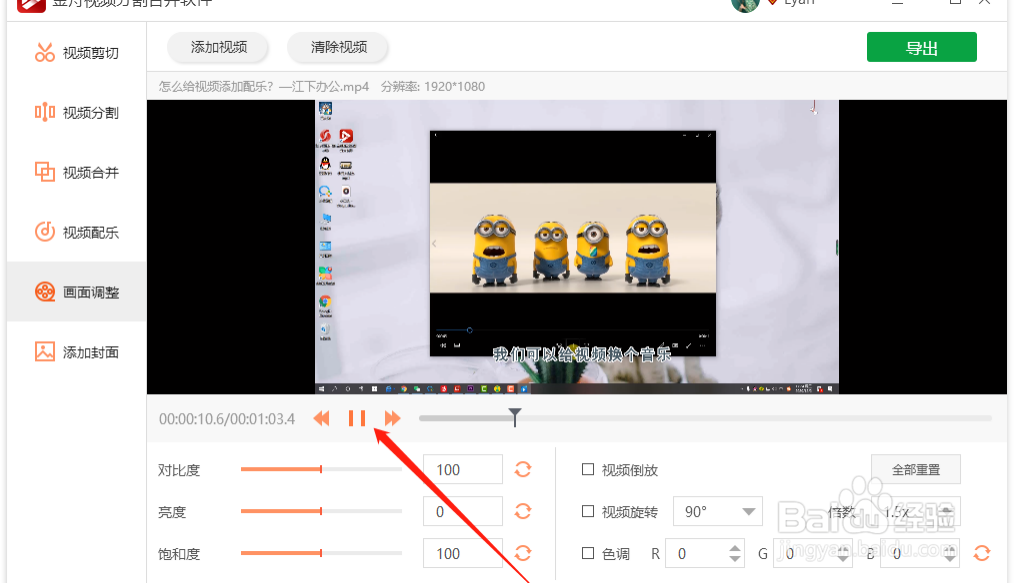1014x584 pixels.
Task: Select the 画面调整 picture adjust tab
Action: point(77,292)
